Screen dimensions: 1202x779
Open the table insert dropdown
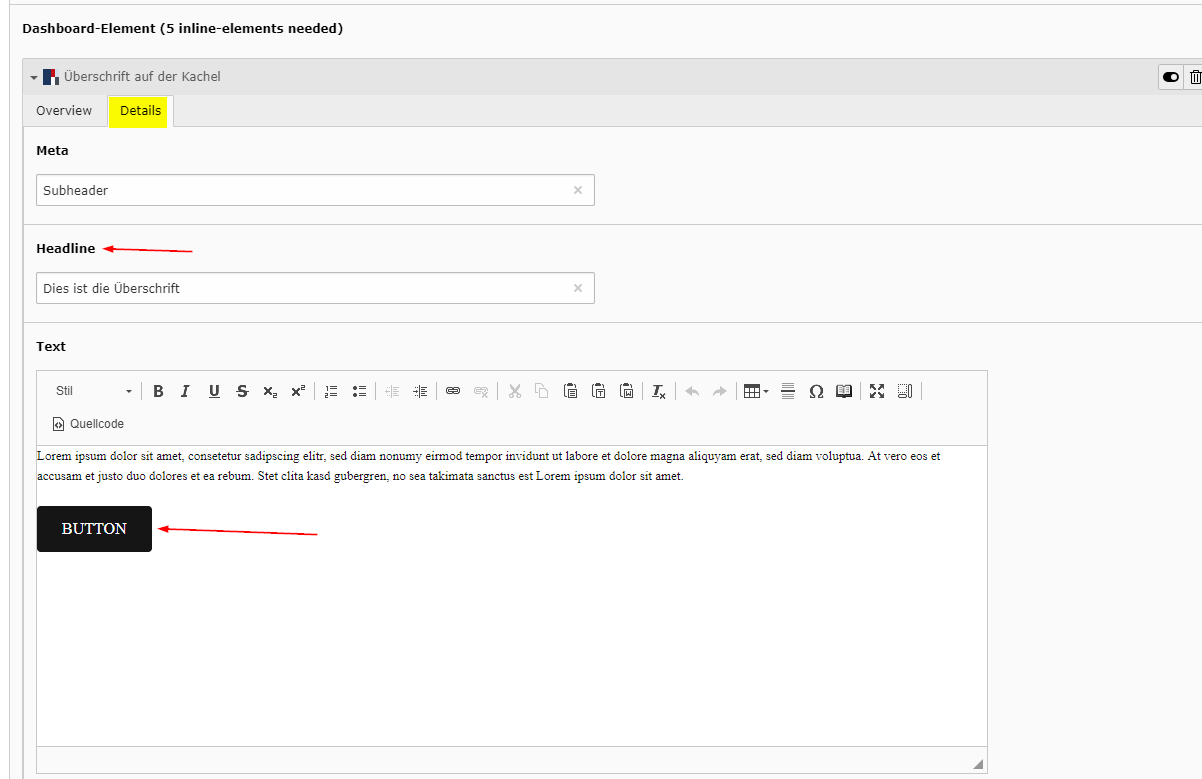(x=755, y=391)
